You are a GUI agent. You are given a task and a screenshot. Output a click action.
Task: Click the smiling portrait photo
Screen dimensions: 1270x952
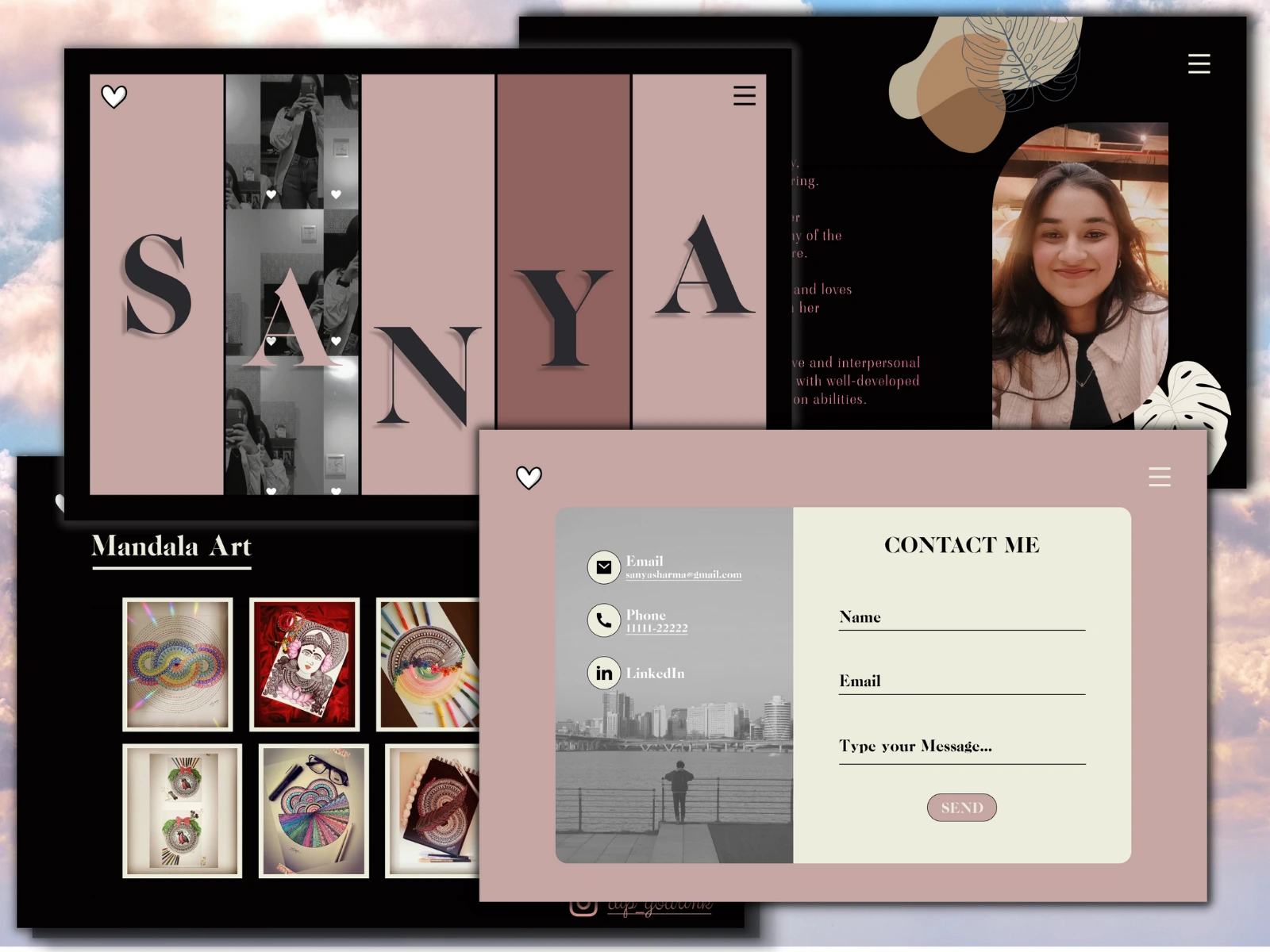(x=1079, y=276)
